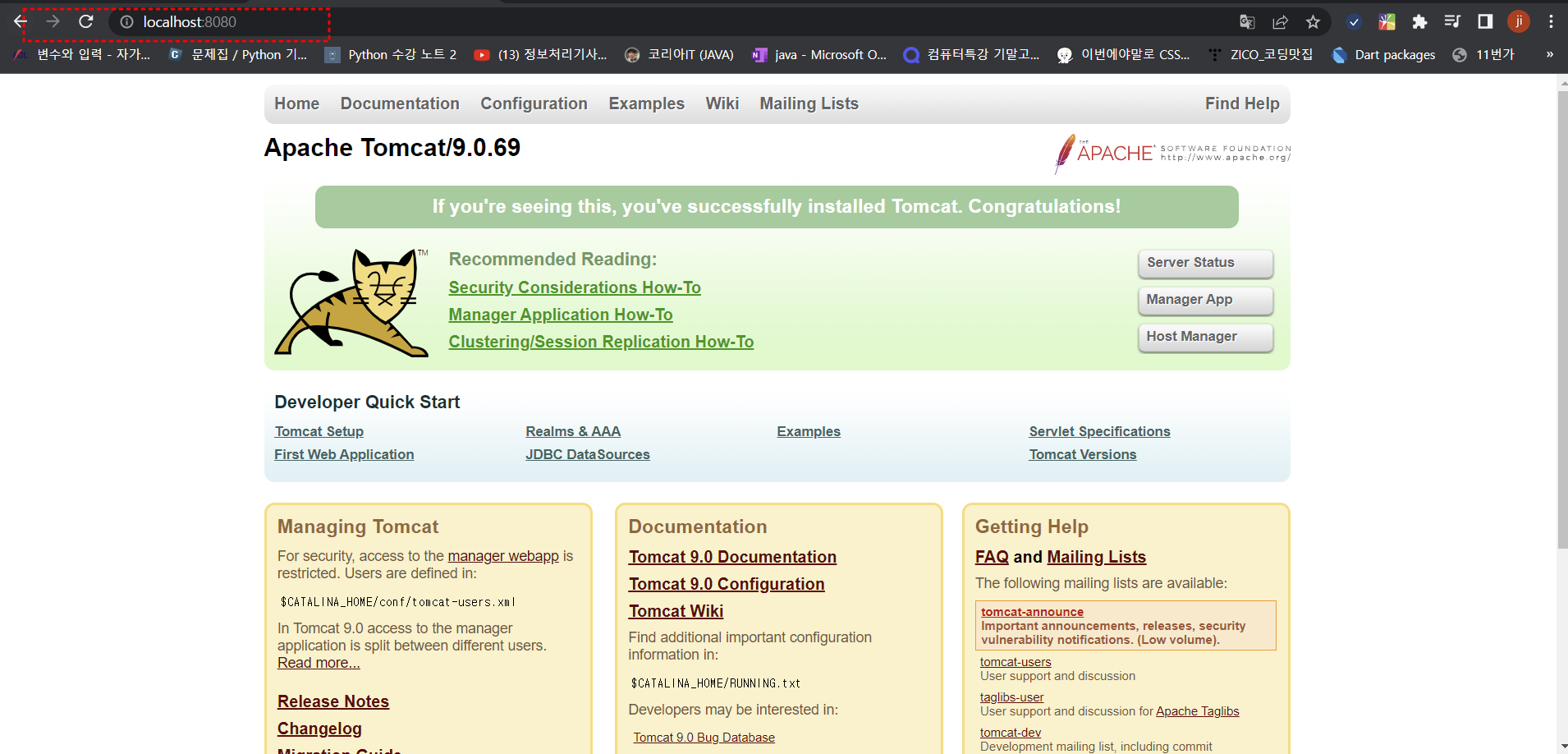Open the Changelog link
1568x754 pixels.
319,729
